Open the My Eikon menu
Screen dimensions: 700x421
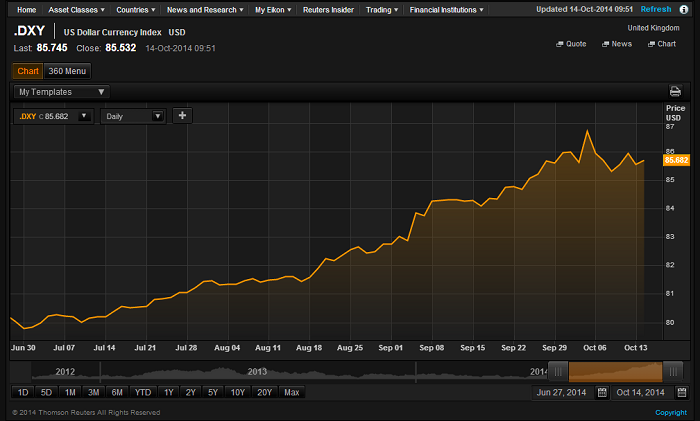coord(273,10)
